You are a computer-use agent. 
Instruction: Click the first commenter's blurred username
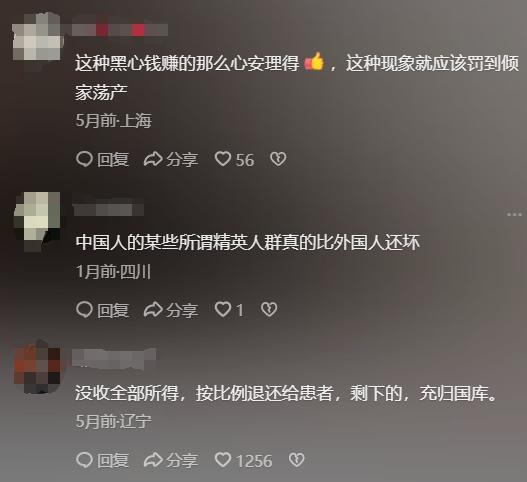coord(120,30)
